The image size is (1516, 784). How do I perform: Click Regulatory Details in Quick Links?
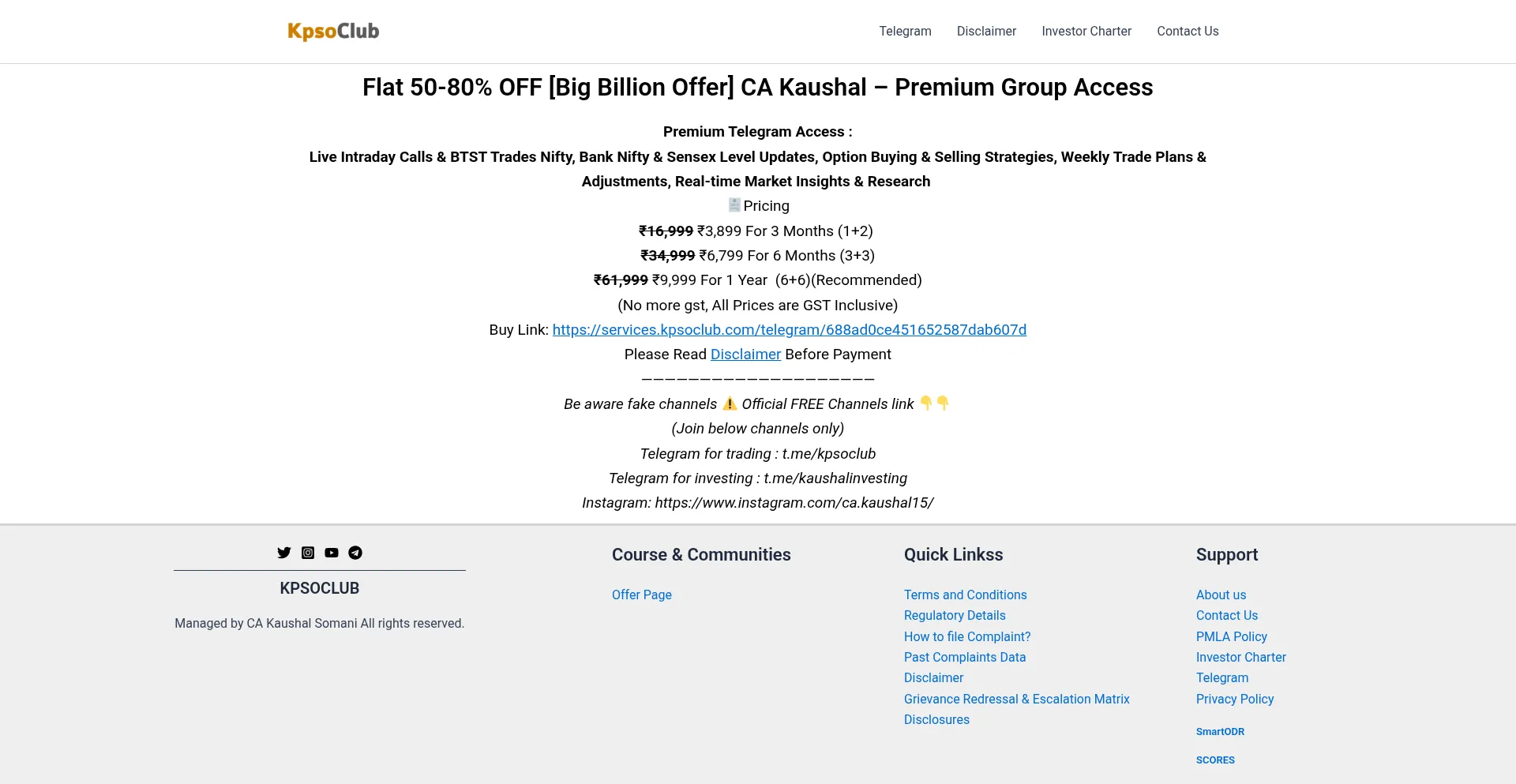pos(955,615)
